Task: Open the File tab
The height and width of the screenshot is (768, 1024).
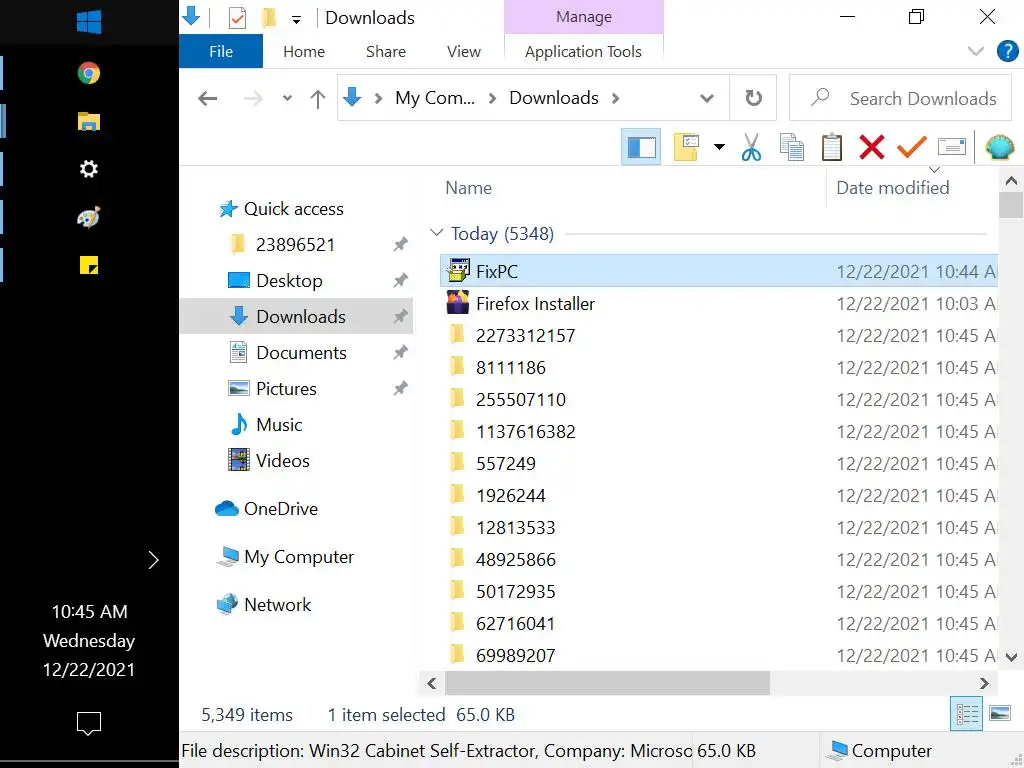Action: coord(221,52)
